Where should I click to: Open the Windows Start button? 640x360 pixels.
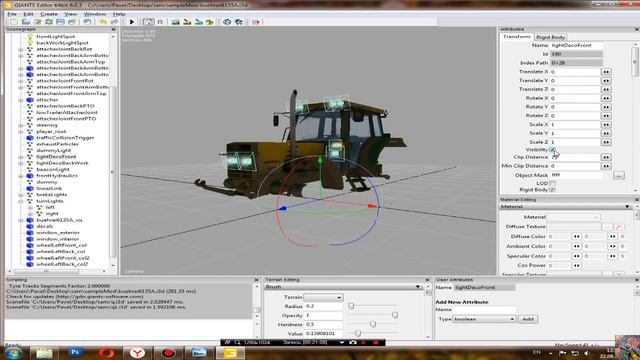tap(13, 352)
